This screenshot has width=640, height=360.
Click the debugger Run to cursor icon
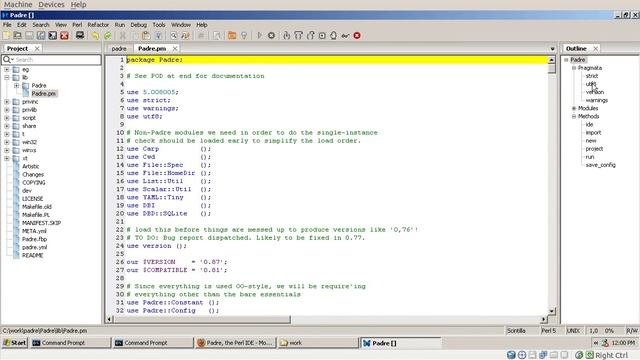click(322, 36)
